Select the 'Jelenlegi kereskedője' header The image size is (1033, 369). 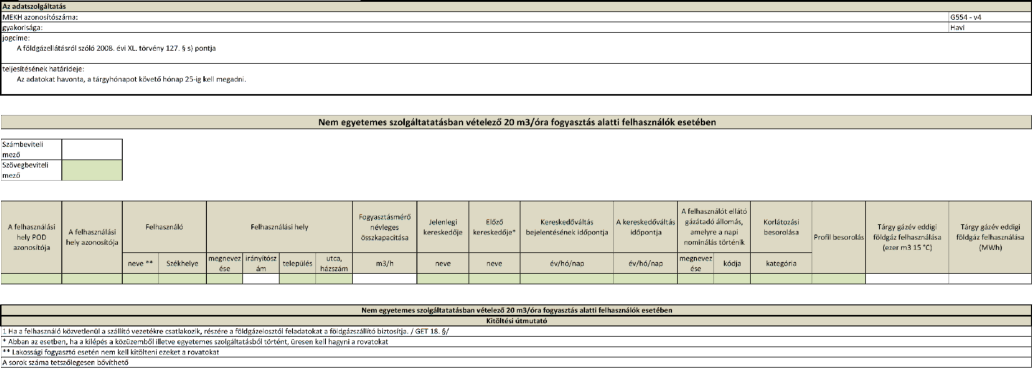point(443,227)
